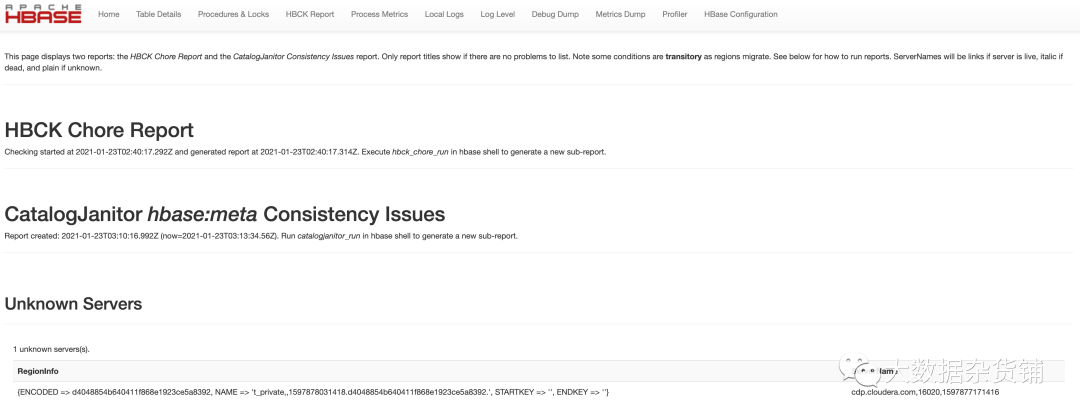1080x419 pixels.
Task: Click the CatalogJanitor Consistency Issues heading
Action: point(225,214)
